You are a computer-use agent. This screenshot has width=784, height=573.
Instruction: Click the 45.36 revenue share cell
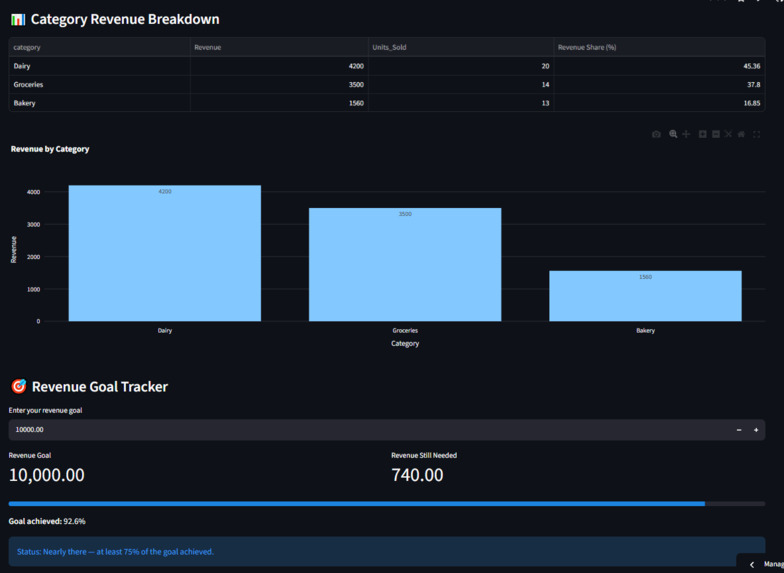click(660, 66)
